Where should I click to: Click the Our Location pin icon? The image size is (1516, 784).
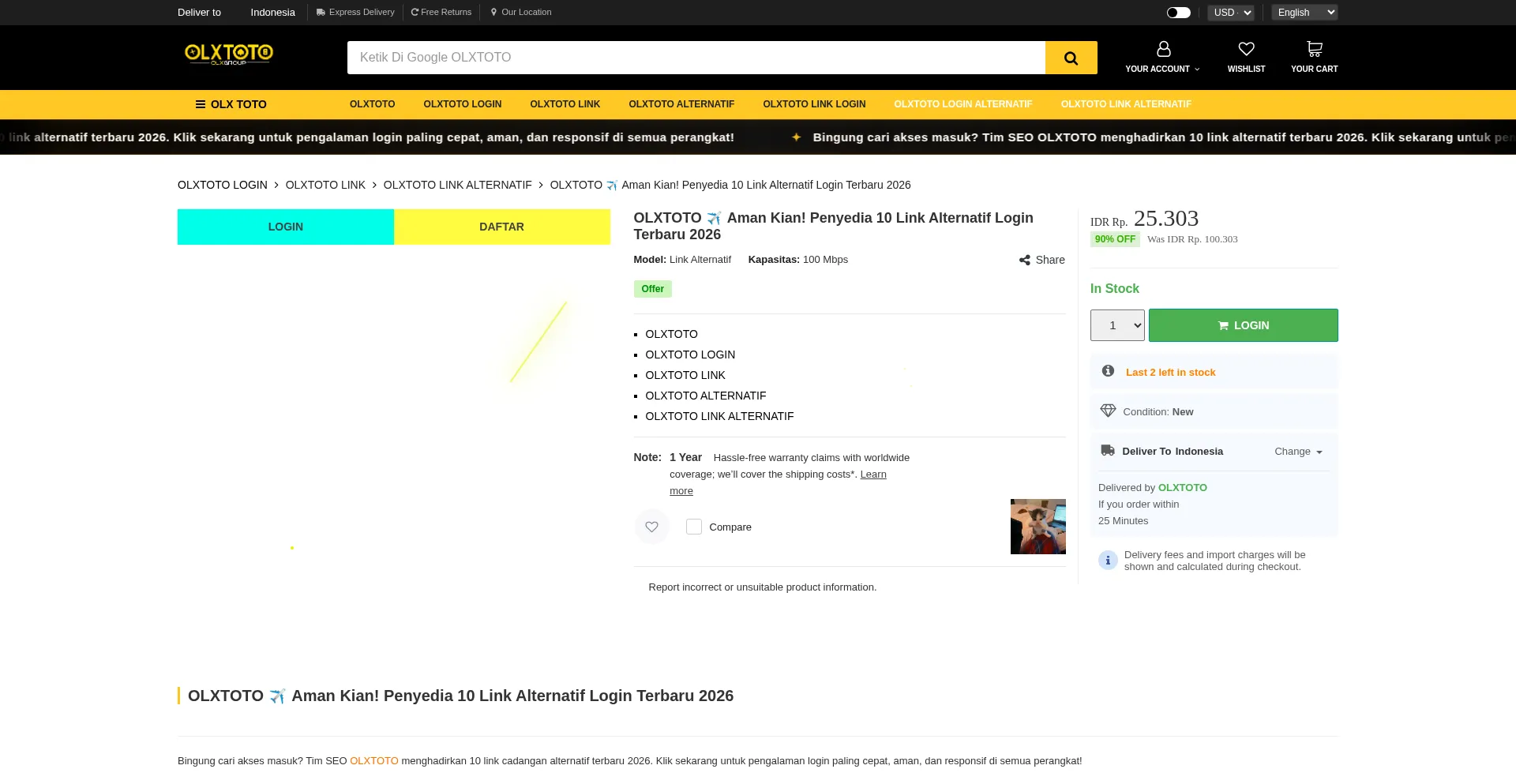(493, 13)
